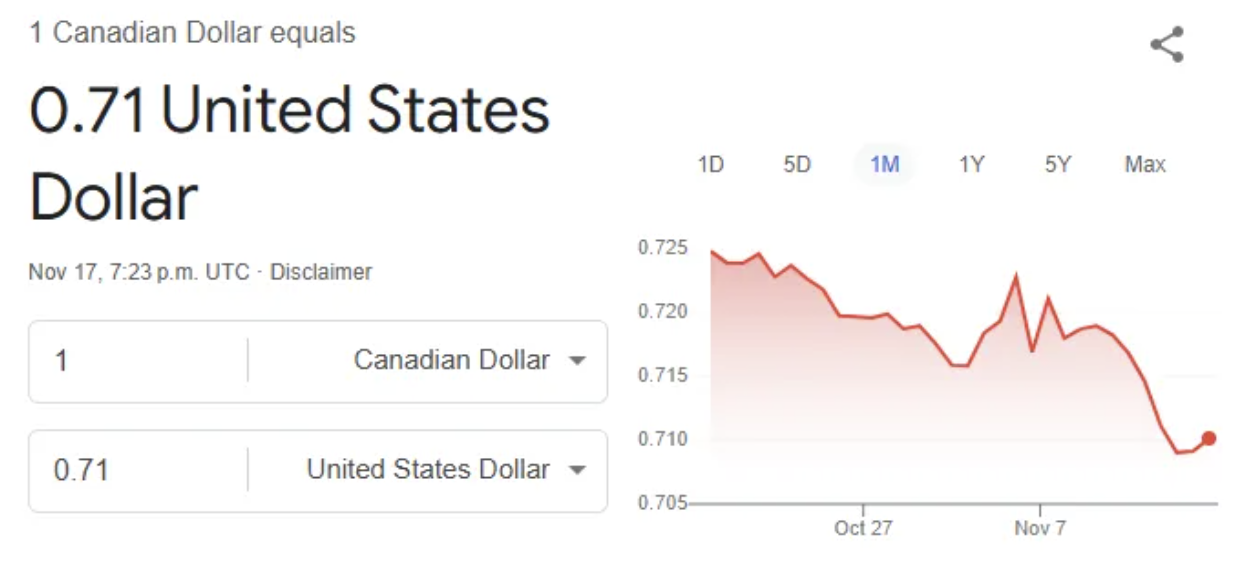1244x576 pixels.
Task: Click the Nov 7 date axis label
Action: tap(1040, 528)
